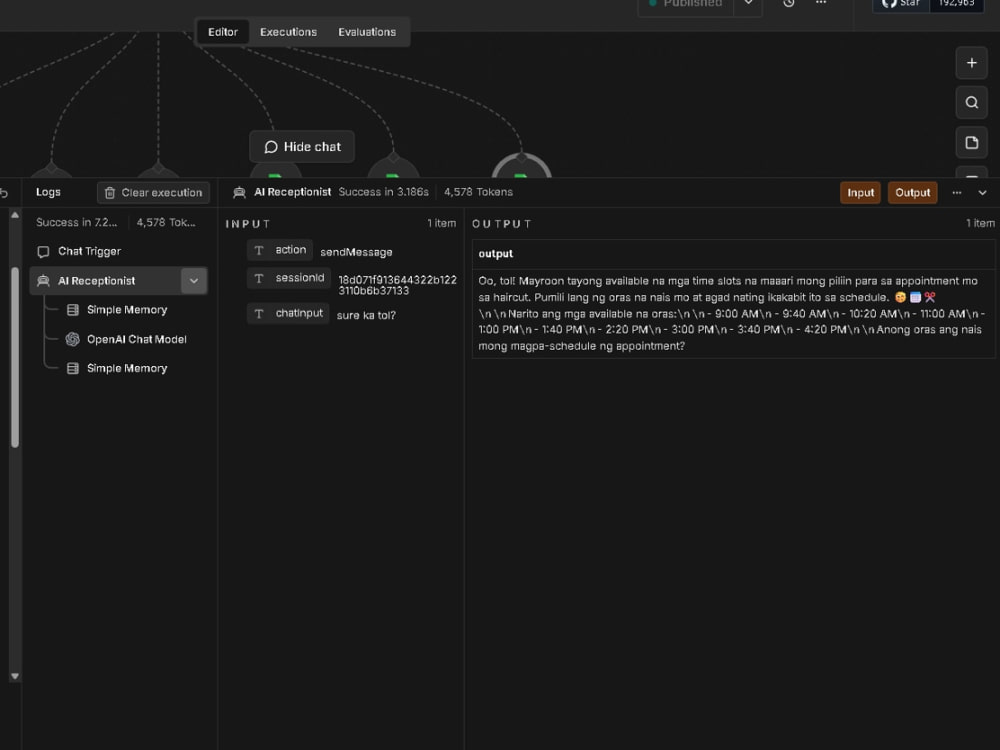Switch to the Editor tab
The image size is (1000, 750).
pyautogui.click(x=223, y=32)
